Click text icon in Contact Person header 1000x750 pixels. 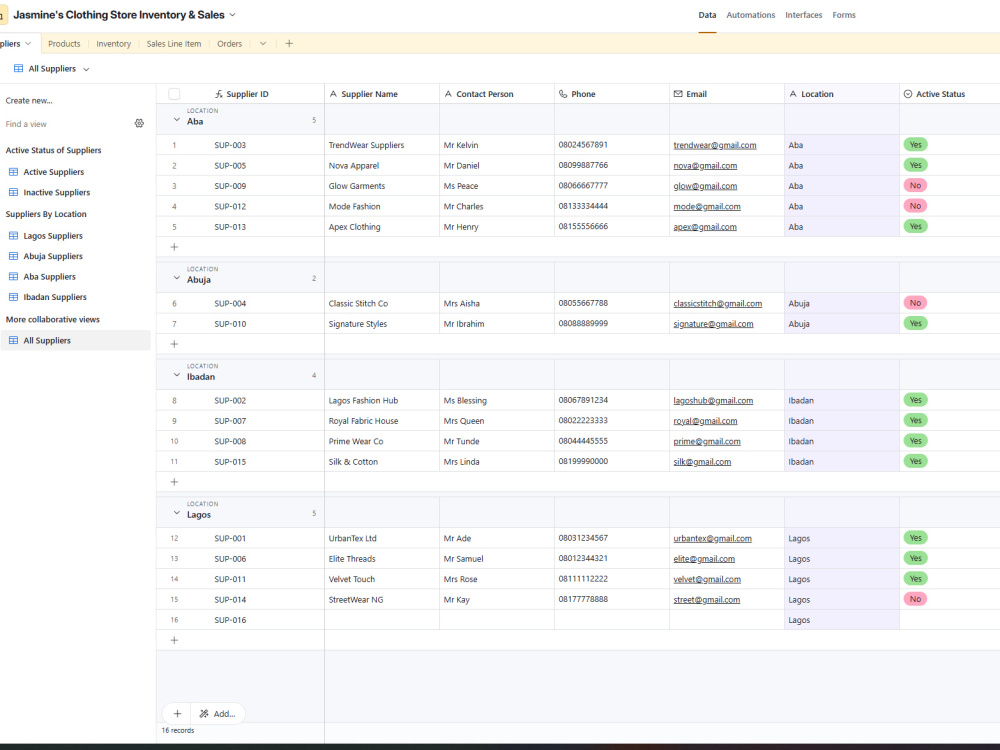click(x=448, y=94)
